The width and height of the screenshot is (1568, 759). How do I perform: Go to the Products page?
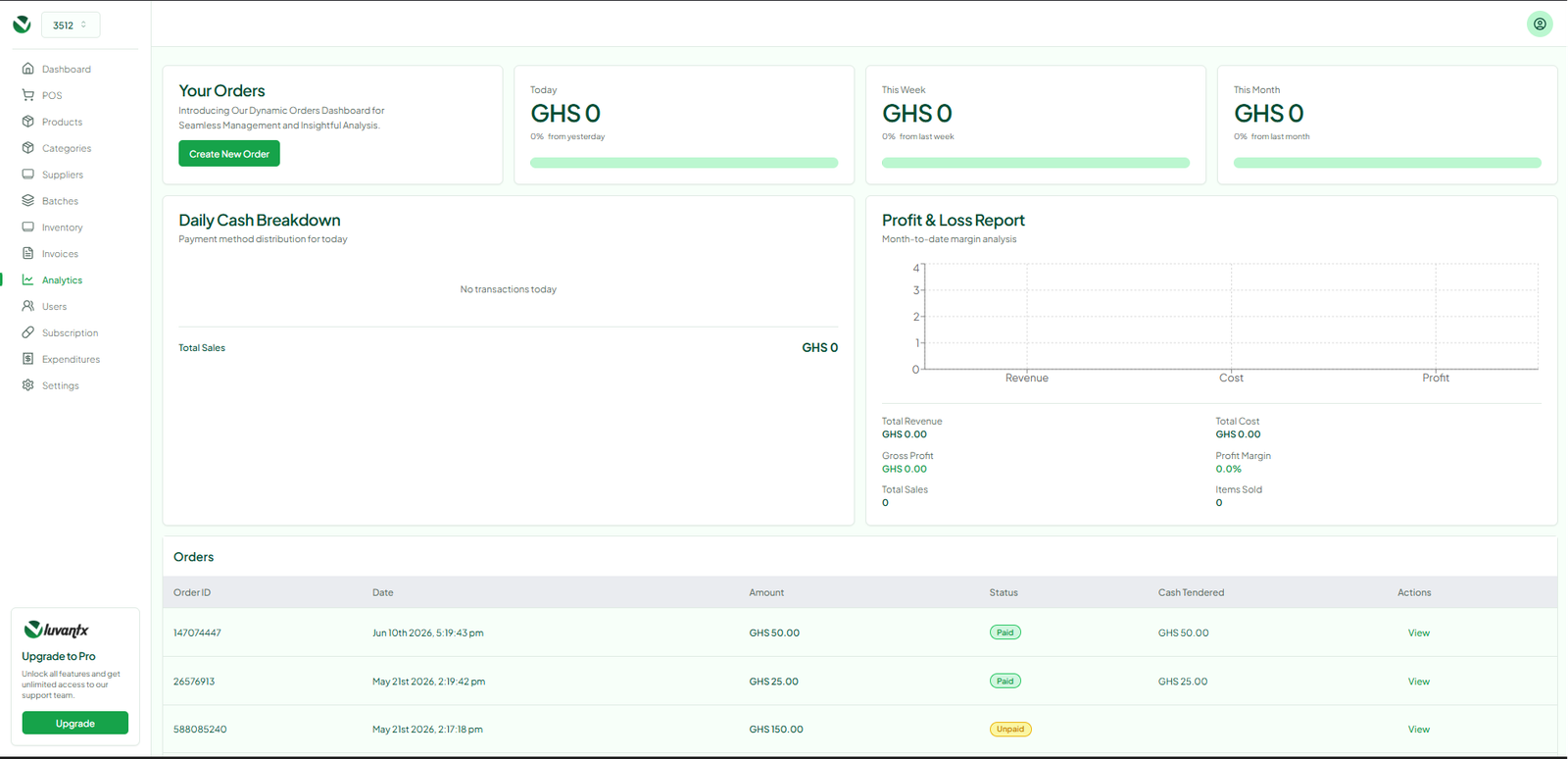(62, 122)
